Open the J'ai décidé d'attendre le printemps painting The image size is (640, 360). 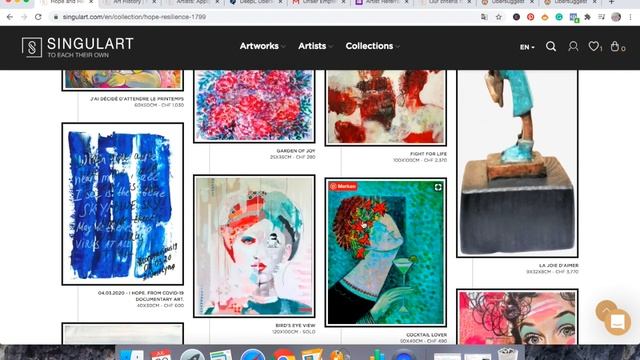(x=122, y=80)
